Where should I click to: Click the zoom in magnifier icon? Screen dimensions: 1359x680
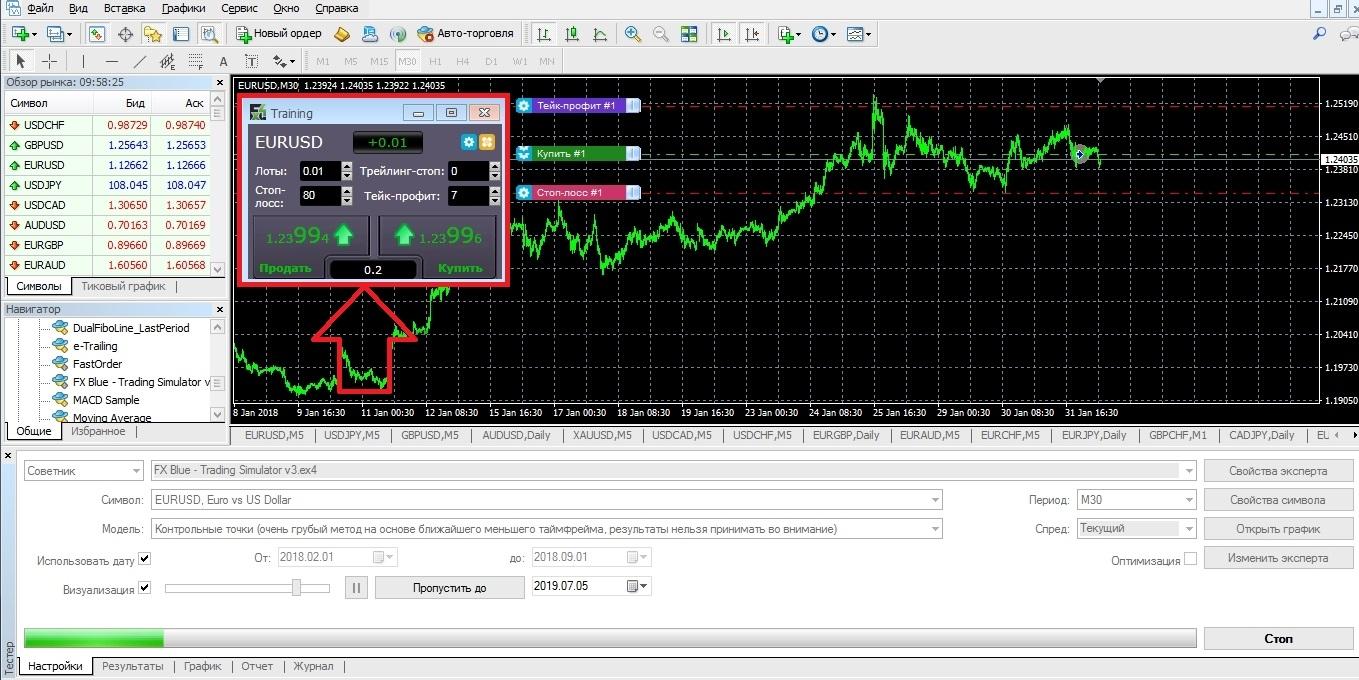pos(633,34)
